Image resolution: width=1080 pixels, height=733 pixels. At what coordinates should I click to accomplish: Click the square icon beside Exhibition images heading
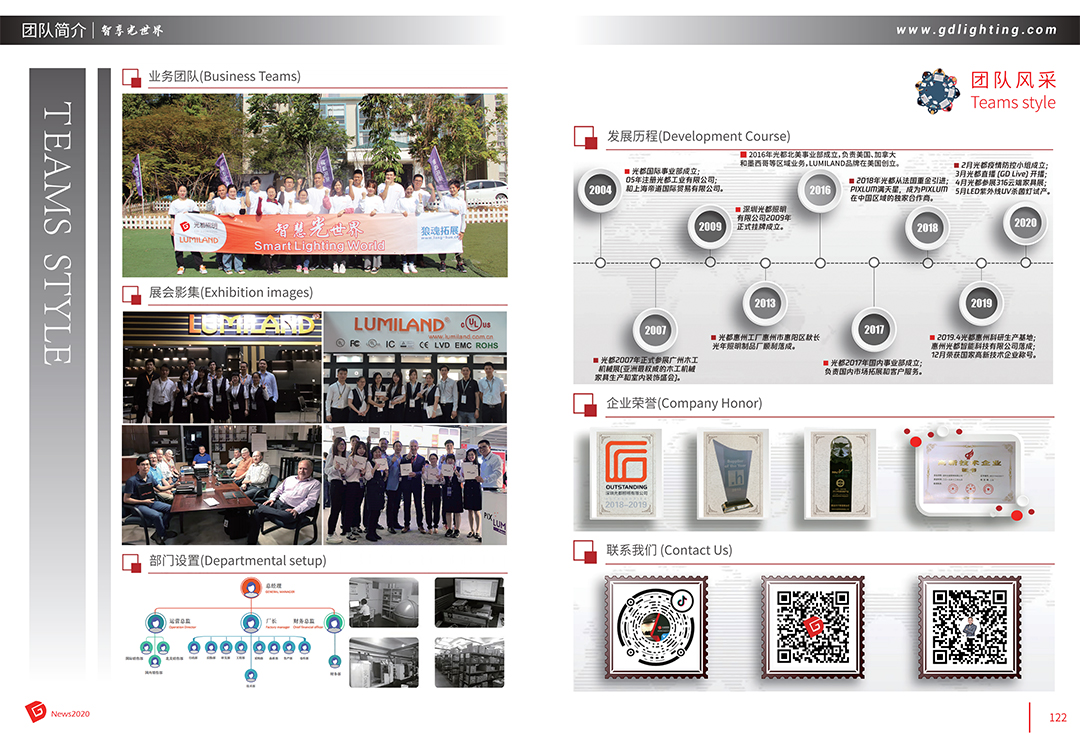[131, 293]
